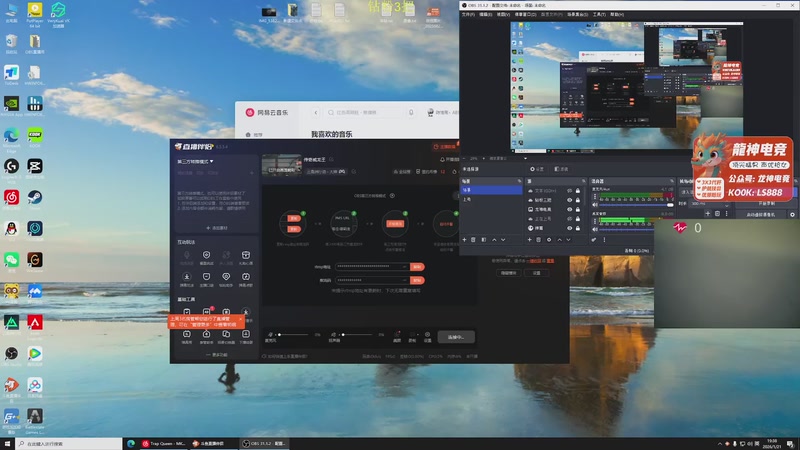Viewport: 800px width, 450px height.
Task: Adjust the 麦克风/Aux volume slider in OBS mixer
Action: pyautogui.click(x=636, y=205)
